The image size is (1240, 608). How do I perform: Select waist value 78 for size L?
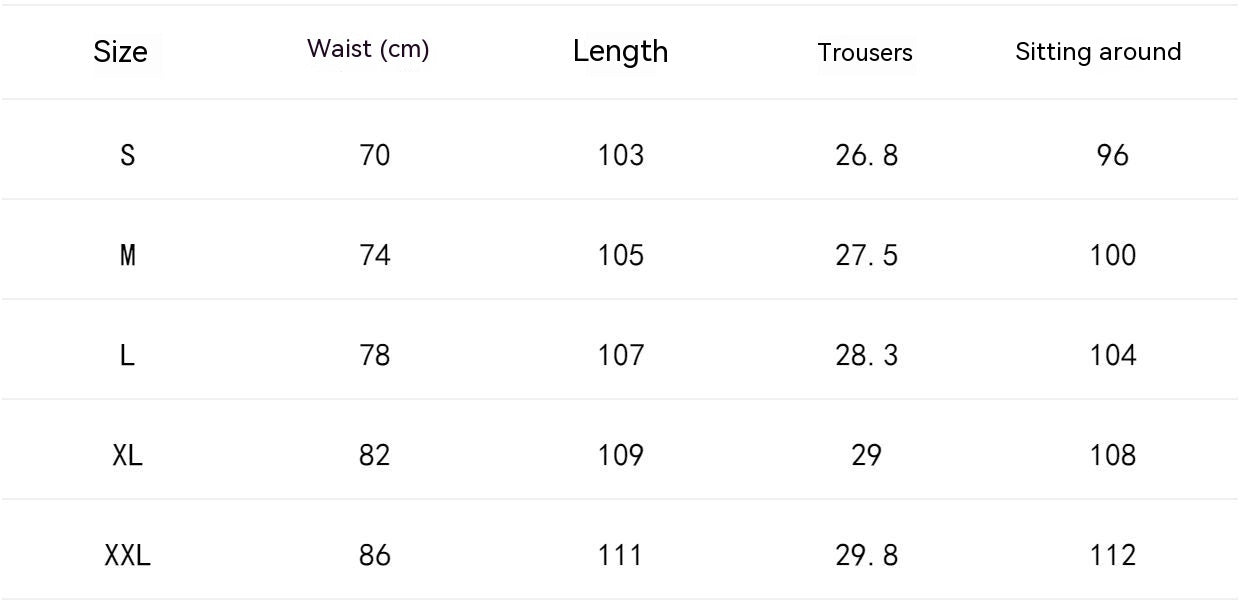[x=374, y=356]
